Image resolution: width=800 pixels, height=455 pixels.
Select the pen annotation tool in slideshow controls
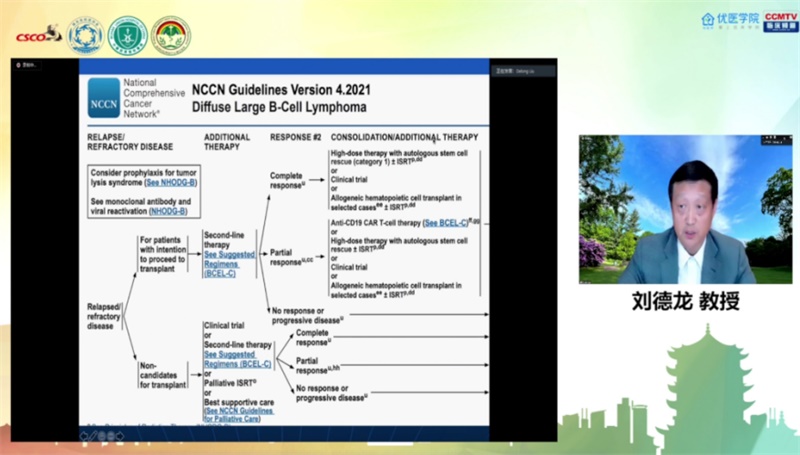pyautogui.click(x=94, y=436)
